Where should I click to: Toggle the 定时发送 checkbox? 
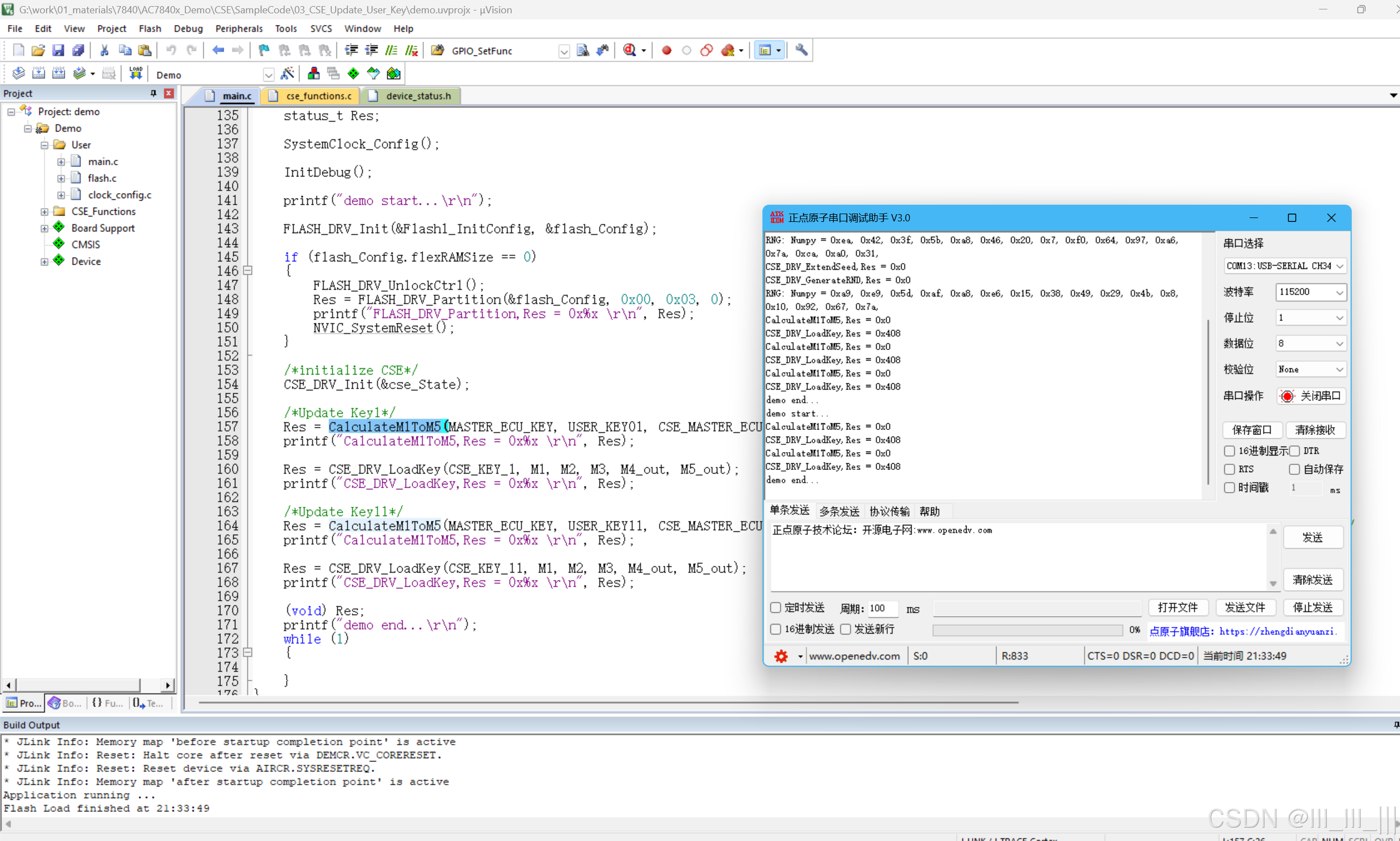point(775,607)
